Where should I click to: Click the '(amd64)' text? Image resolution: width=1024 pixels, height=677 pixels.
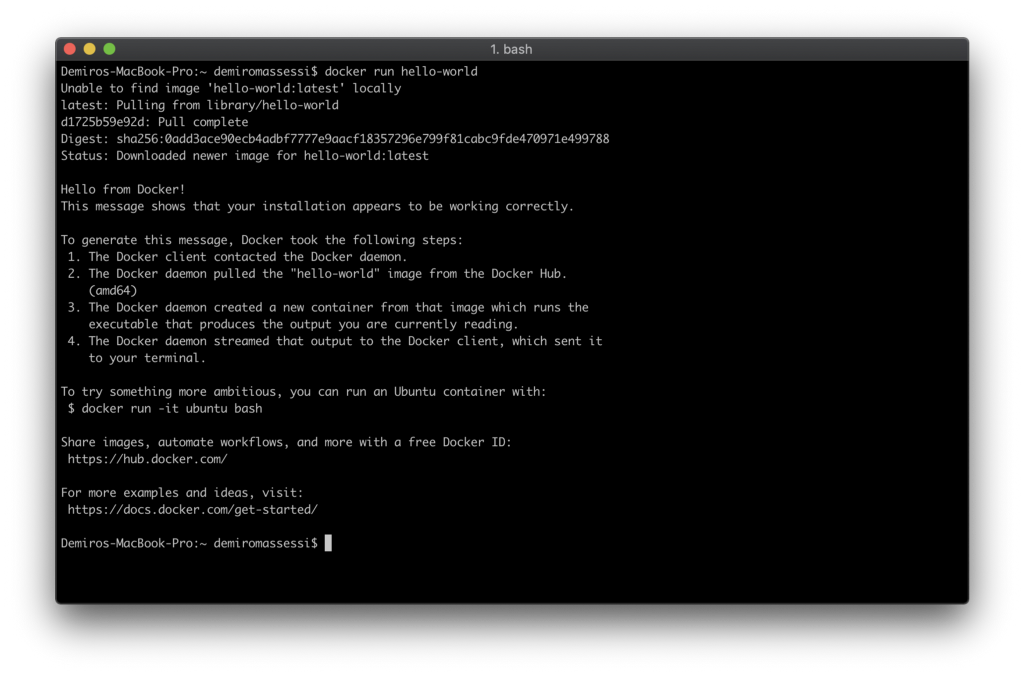click(x=113, y=291)
